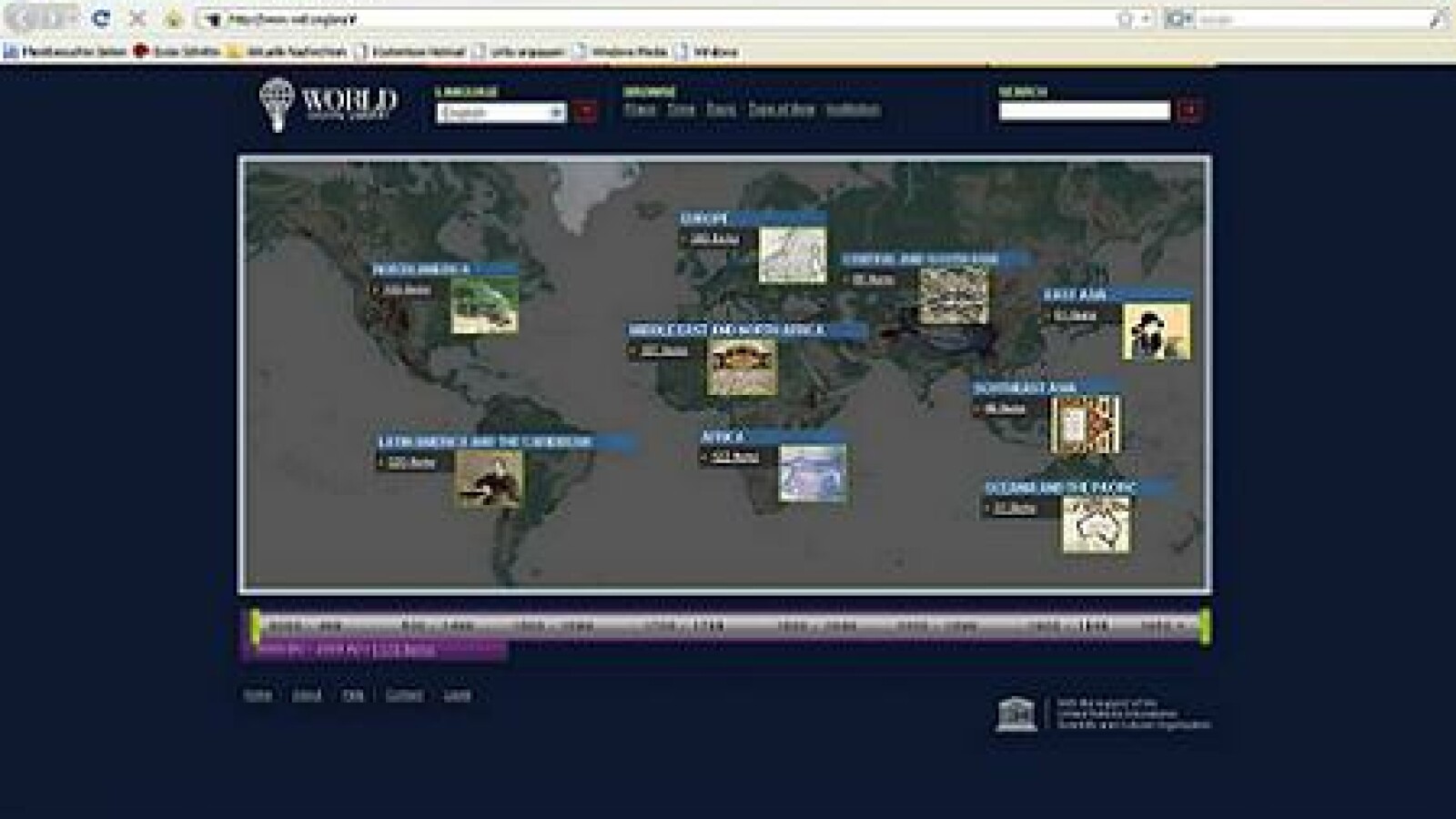Click the UNESCO temple logo
The image size is (1456, 819).
pyautogui.click(x=1016, y=714)
